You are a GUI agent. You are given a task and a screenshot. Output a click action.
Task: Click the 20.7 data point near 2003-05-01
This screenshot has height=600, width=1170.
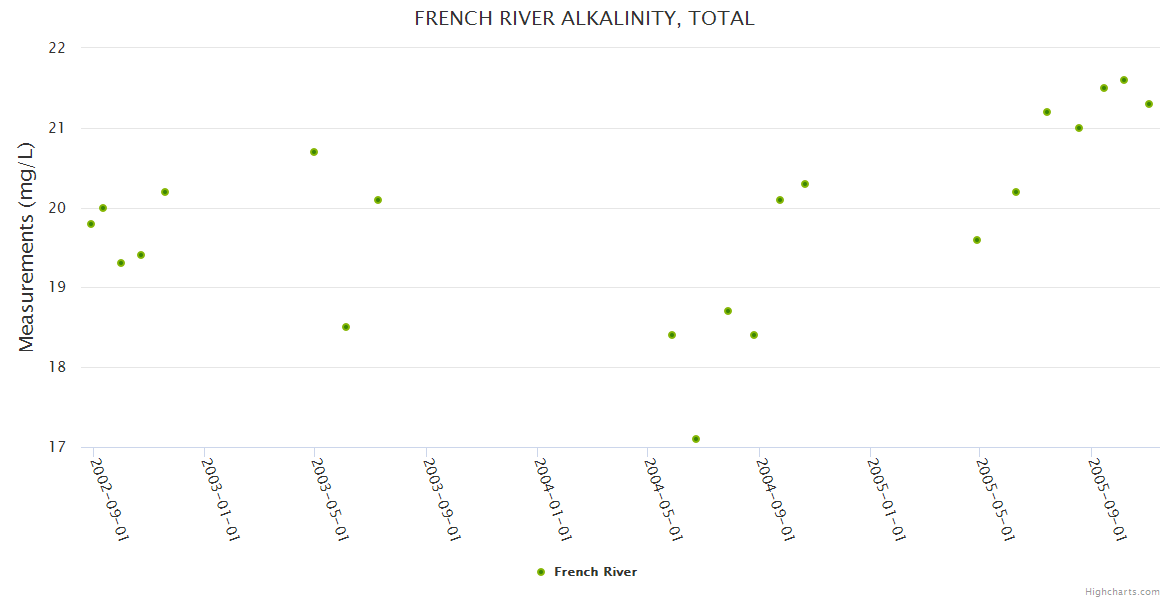coord(314,152)
